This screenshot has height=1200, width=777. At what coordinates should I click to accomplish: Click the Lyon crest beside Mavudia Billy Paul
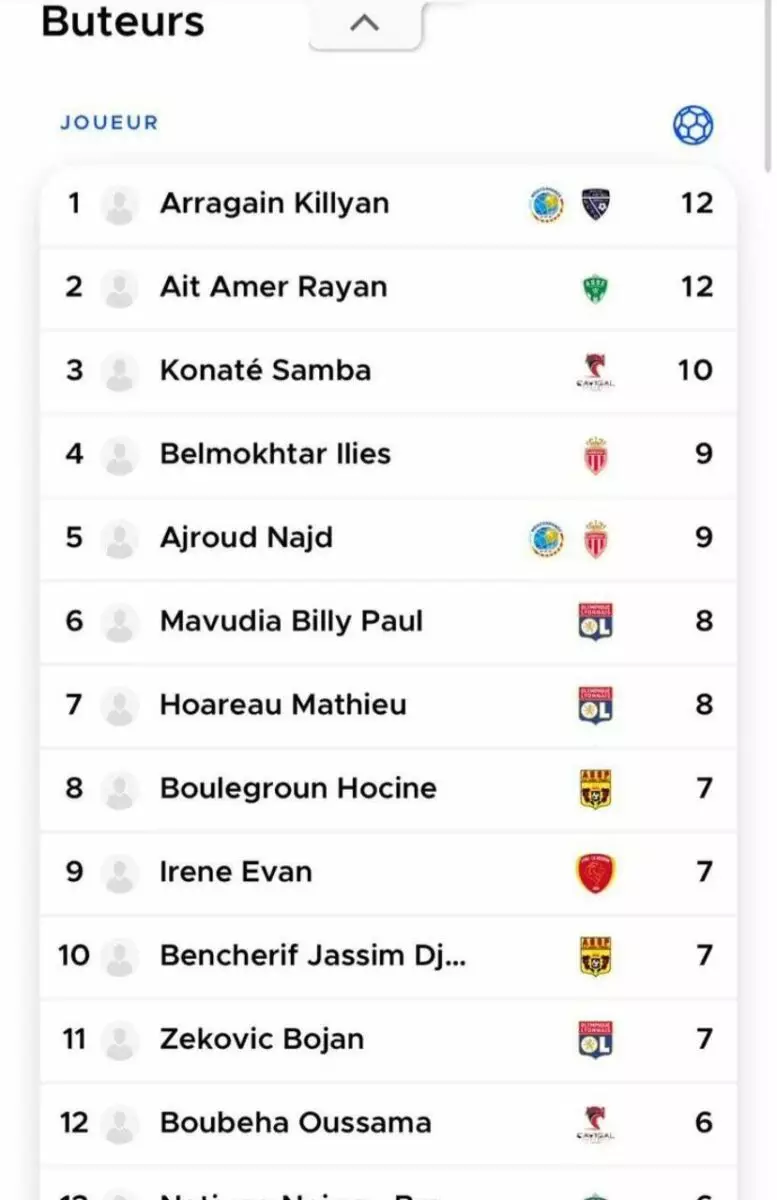595,622
